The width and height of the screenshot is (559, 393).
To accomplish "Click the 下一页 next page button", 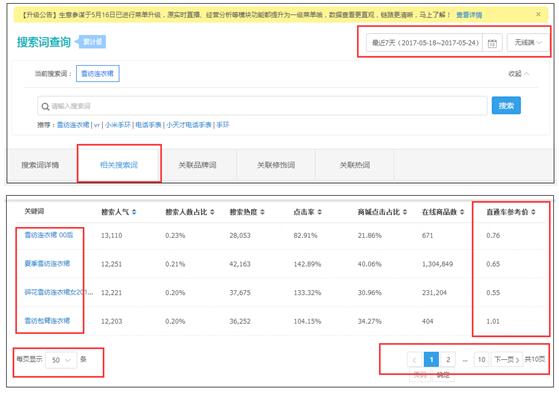I will coord(507,359).
